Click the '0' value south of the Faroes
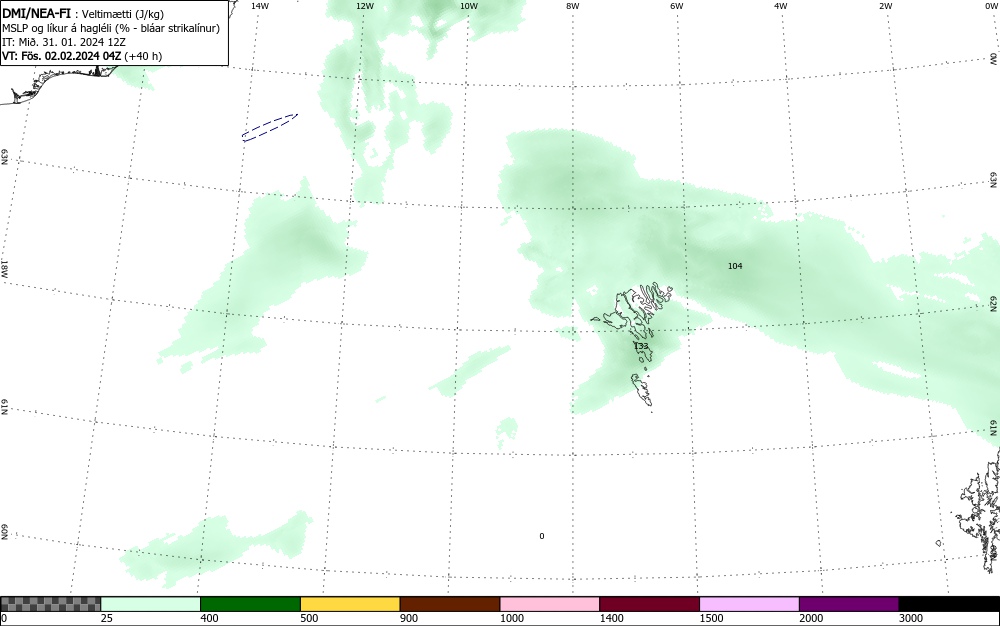1000x626 pixels. [541, 536]
